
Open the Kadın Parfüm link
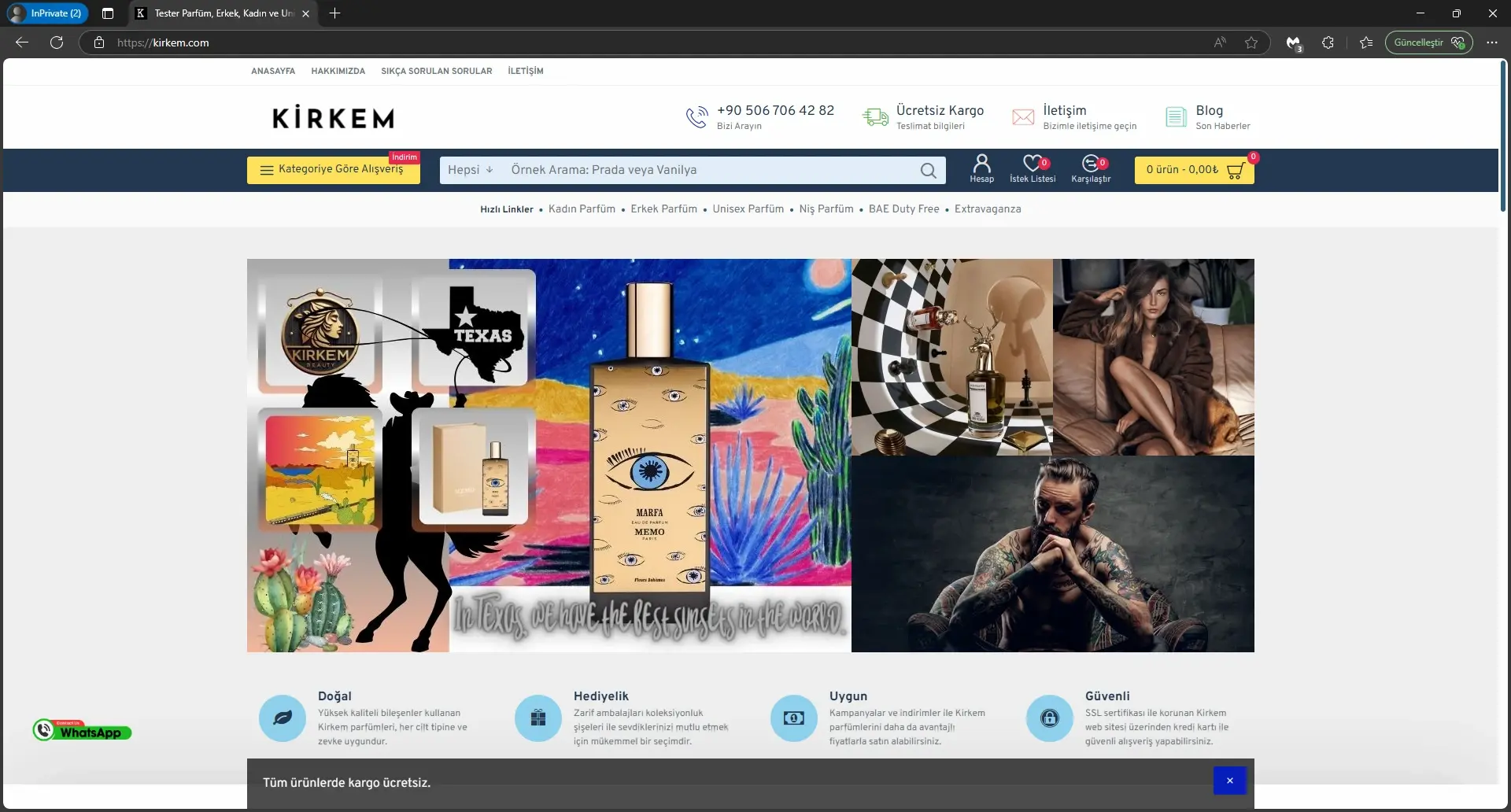(582, 209)
